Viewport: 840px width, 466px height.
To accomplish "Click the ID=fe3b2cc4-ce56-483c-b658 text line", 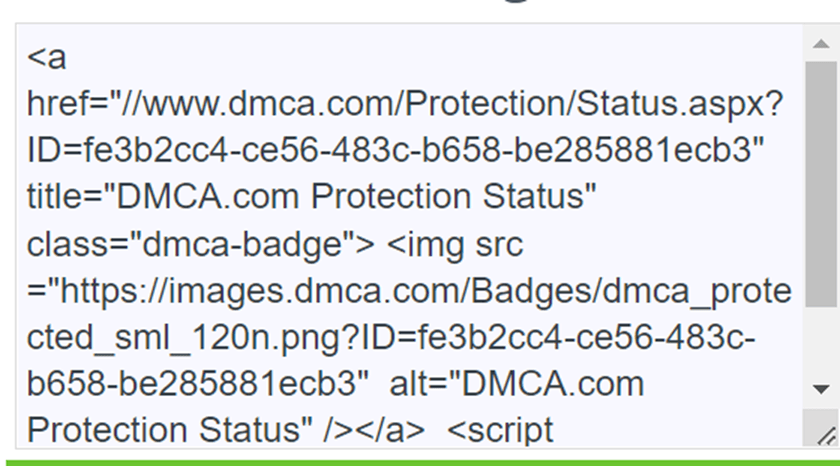I will point(395,150).
